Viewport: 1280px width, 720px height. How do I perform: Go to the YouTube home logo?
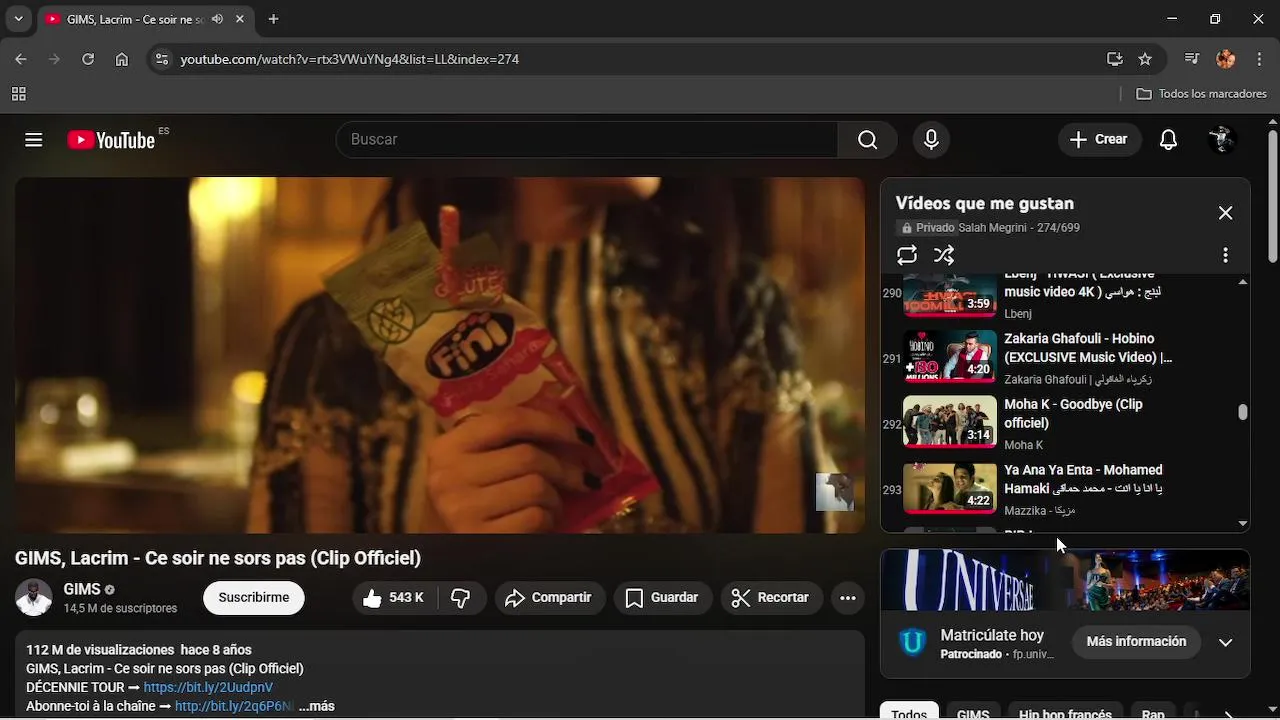[x=111, y=140]
